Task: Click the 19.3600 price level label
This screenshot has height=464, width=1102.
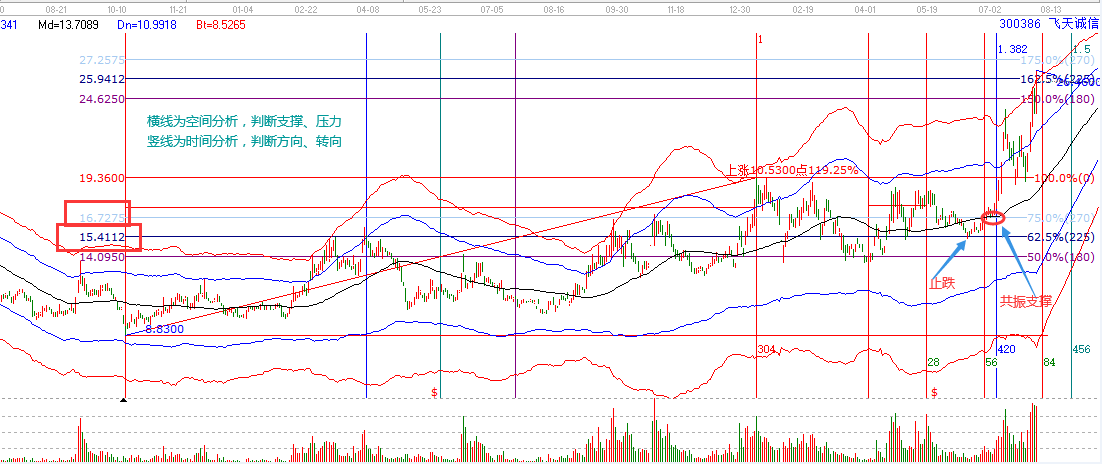Action: [x=101, y=178]
